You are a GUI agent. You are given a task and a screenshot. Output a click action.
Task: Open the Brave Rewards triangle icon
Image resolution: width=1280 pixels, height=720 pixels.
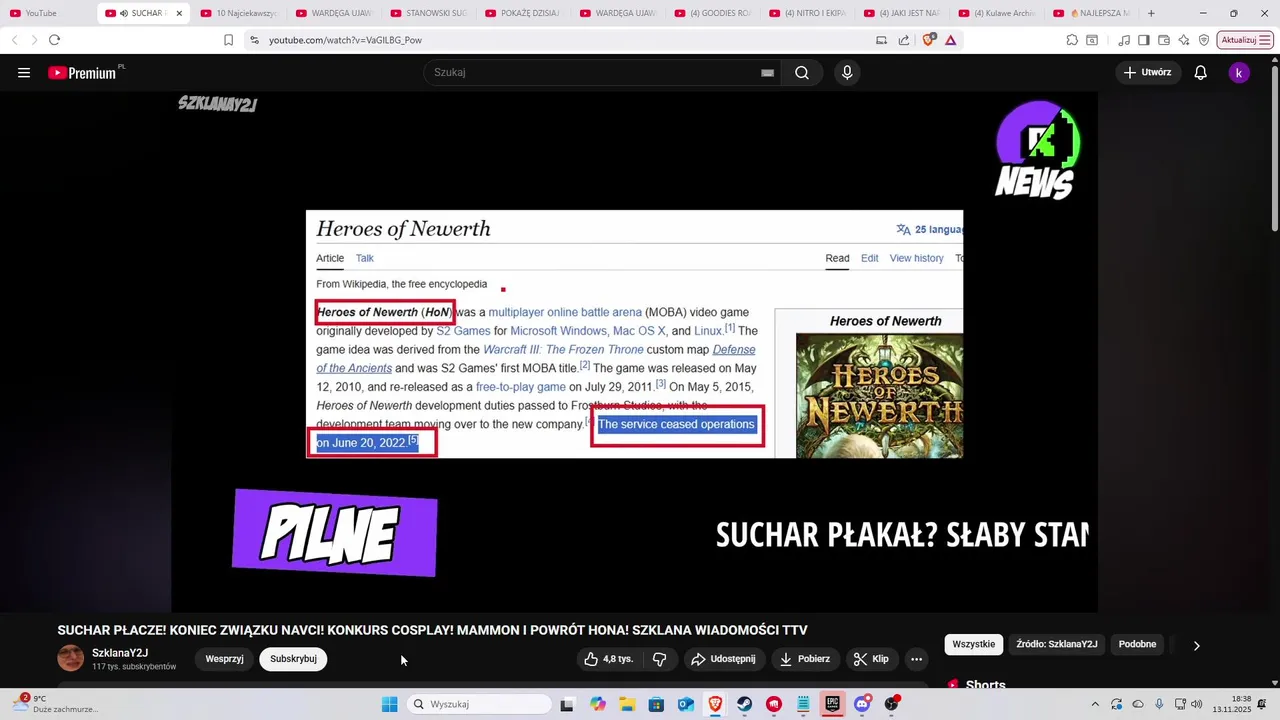click(950, 40)
